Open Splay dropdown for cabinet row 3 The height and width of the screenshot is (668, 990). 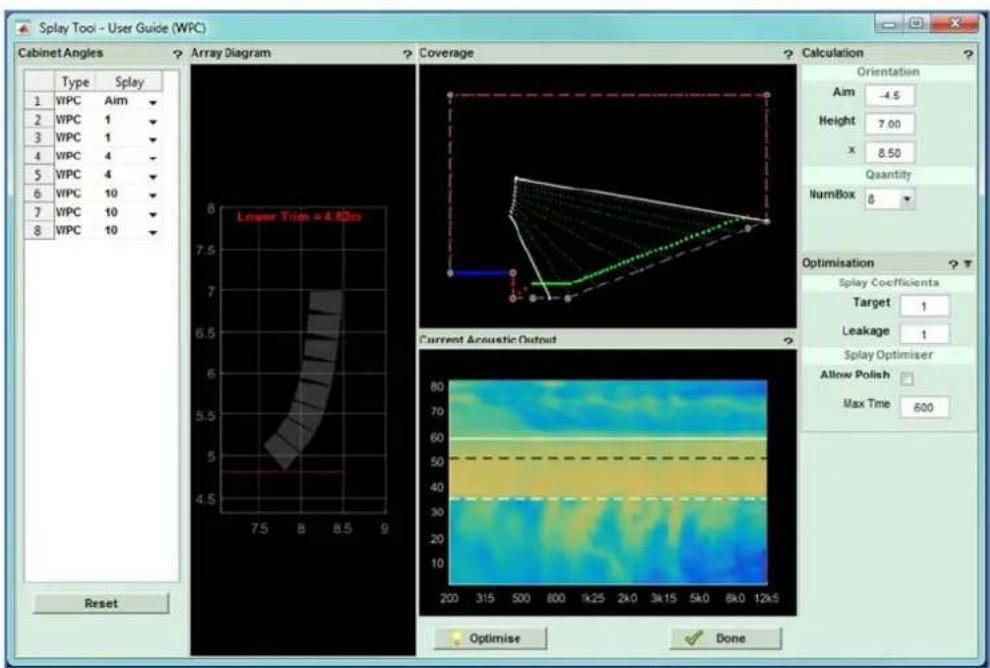[153, 140]
